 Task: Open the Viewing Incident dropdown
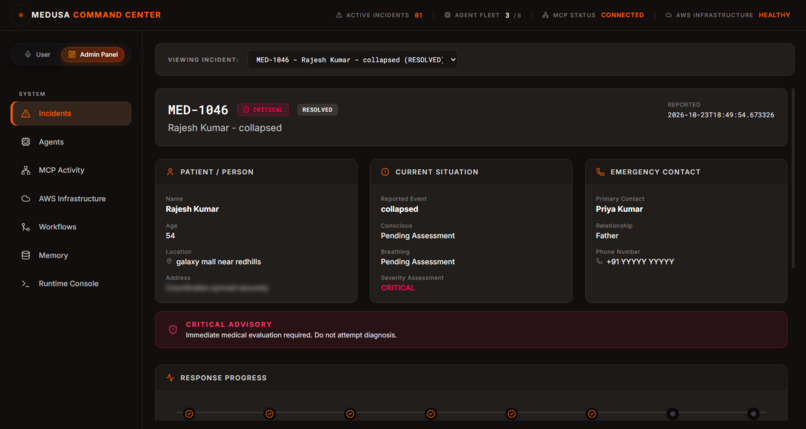[353, 60]
